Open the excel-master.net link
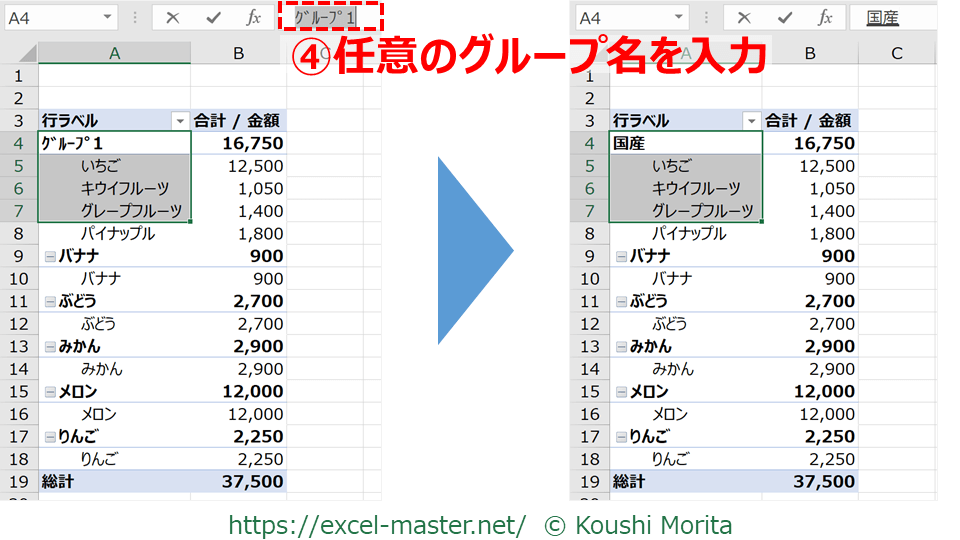 377,524
